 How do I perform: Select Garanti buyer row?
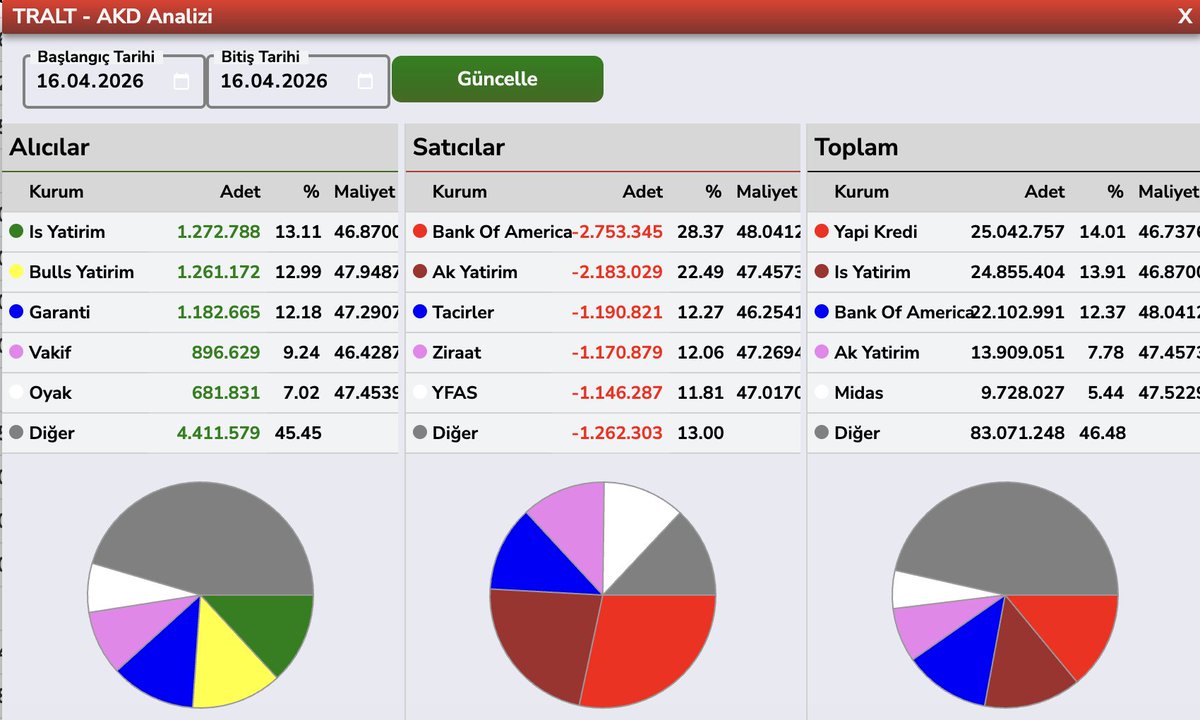(x=200, y=312)
